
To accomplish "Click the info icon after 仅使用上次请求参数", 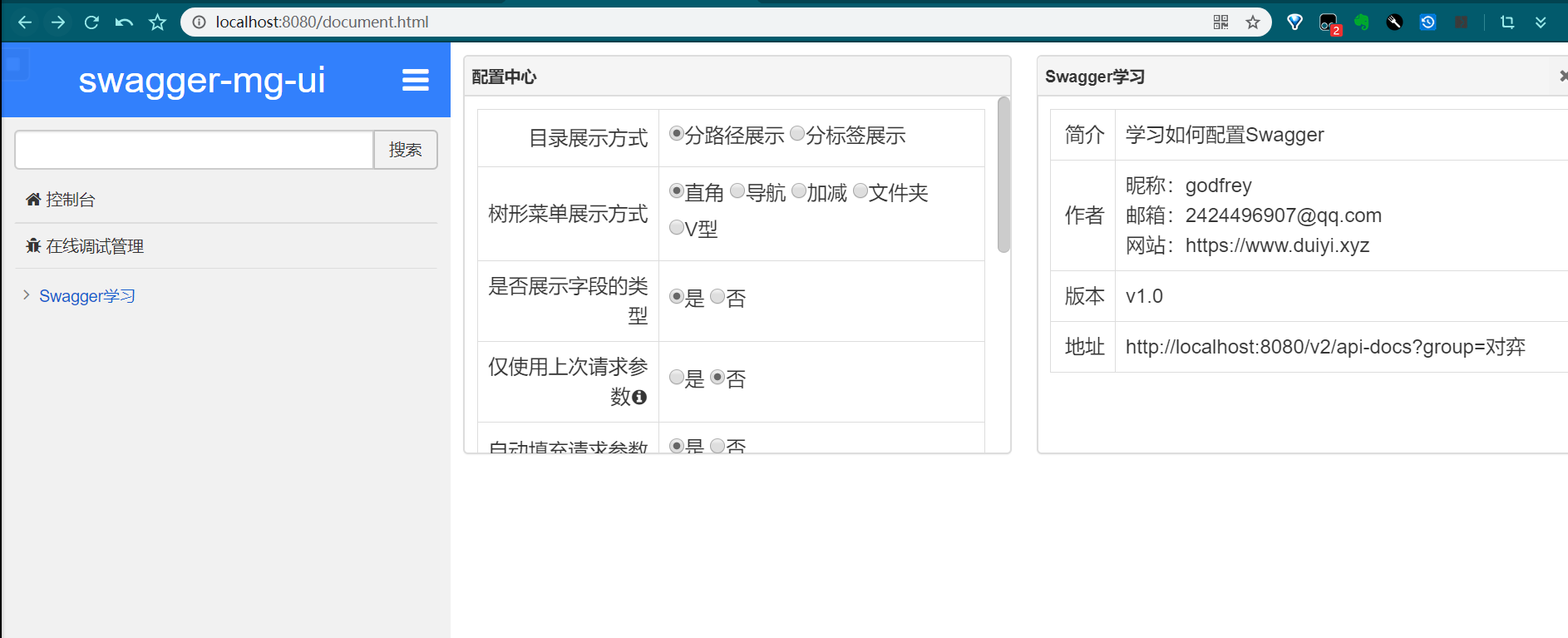I will pos(639,397).
